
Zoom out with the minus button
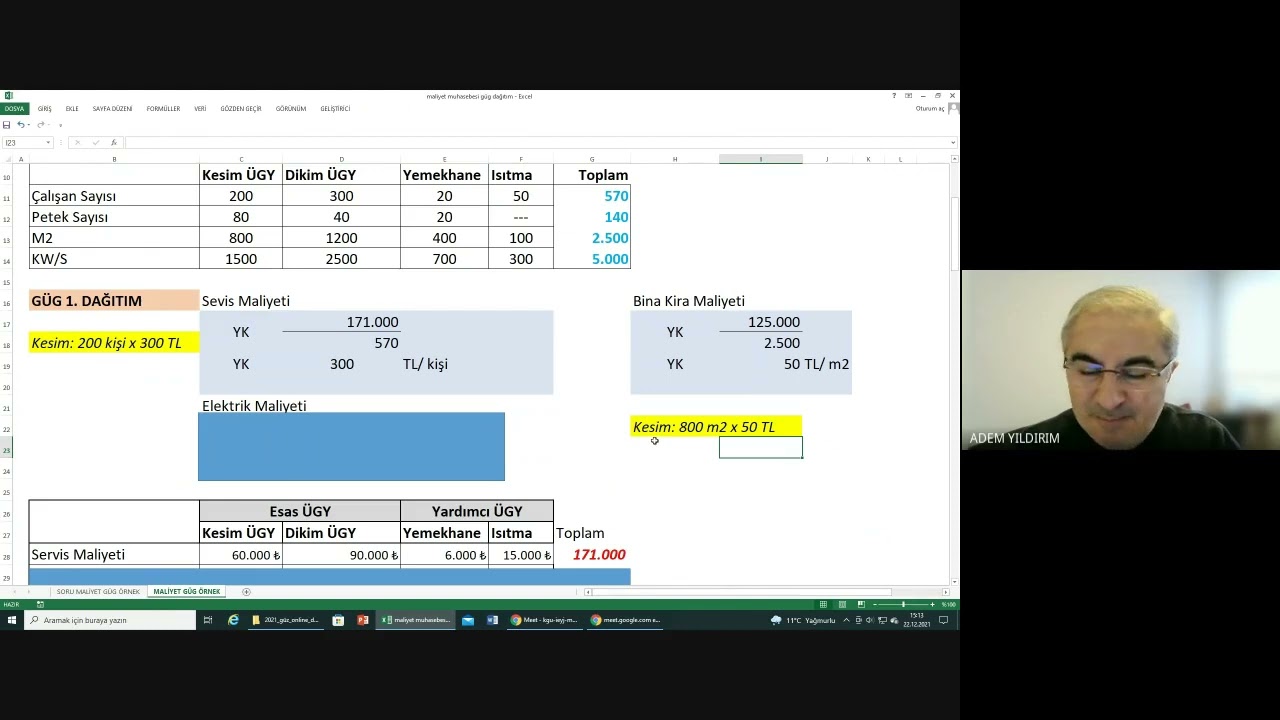[x=875, y=604]
